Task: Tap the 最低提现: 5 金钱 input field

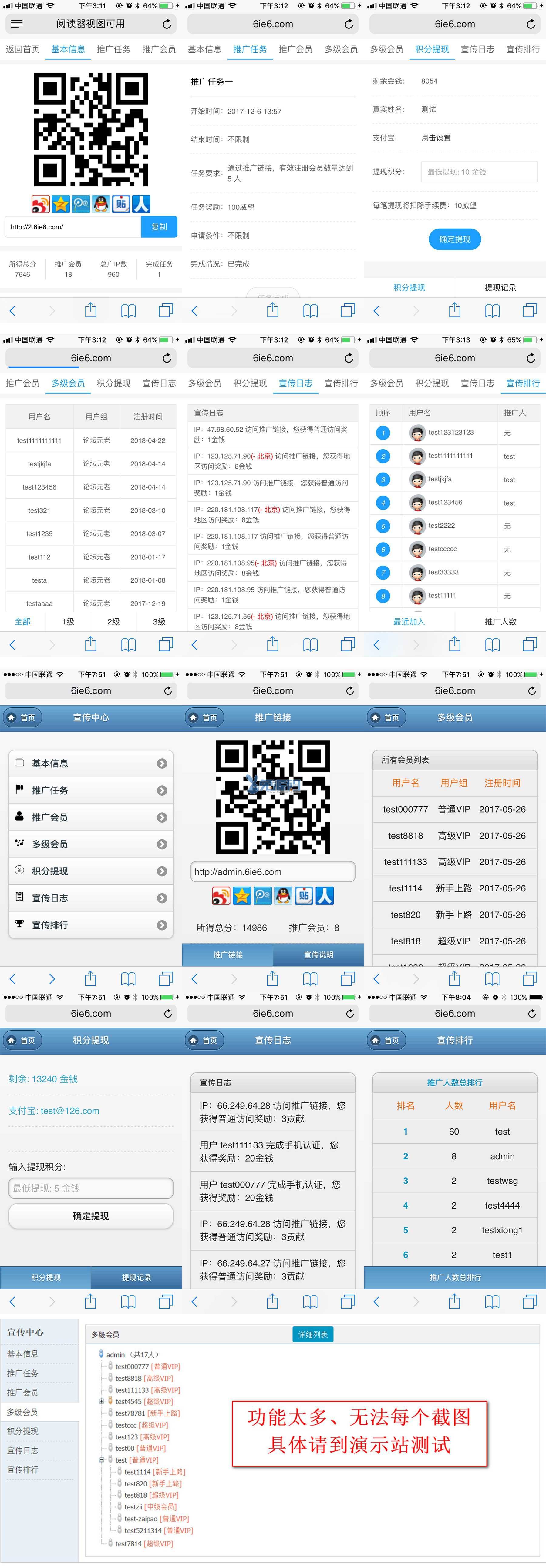Action: pos(91,1188)
